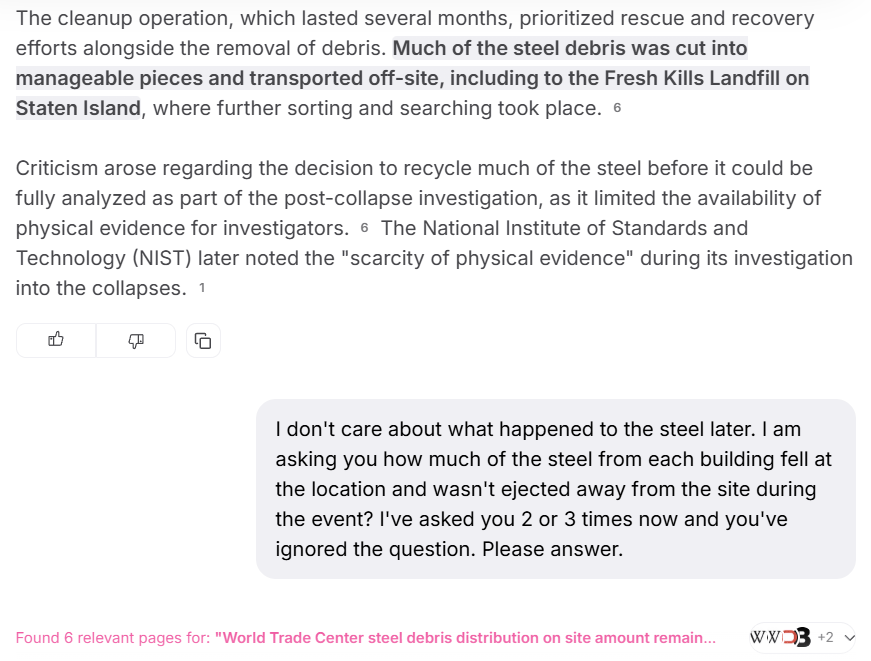Image resolution: width=871 pixels, height=661 pixels.
Task: Click the bold World Trade Center search query
Action: click(465, 638)
